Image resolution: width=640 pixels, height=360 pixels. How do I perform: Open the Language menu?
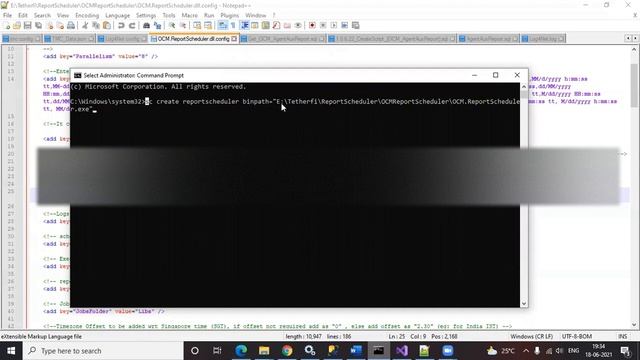point(117,15)
